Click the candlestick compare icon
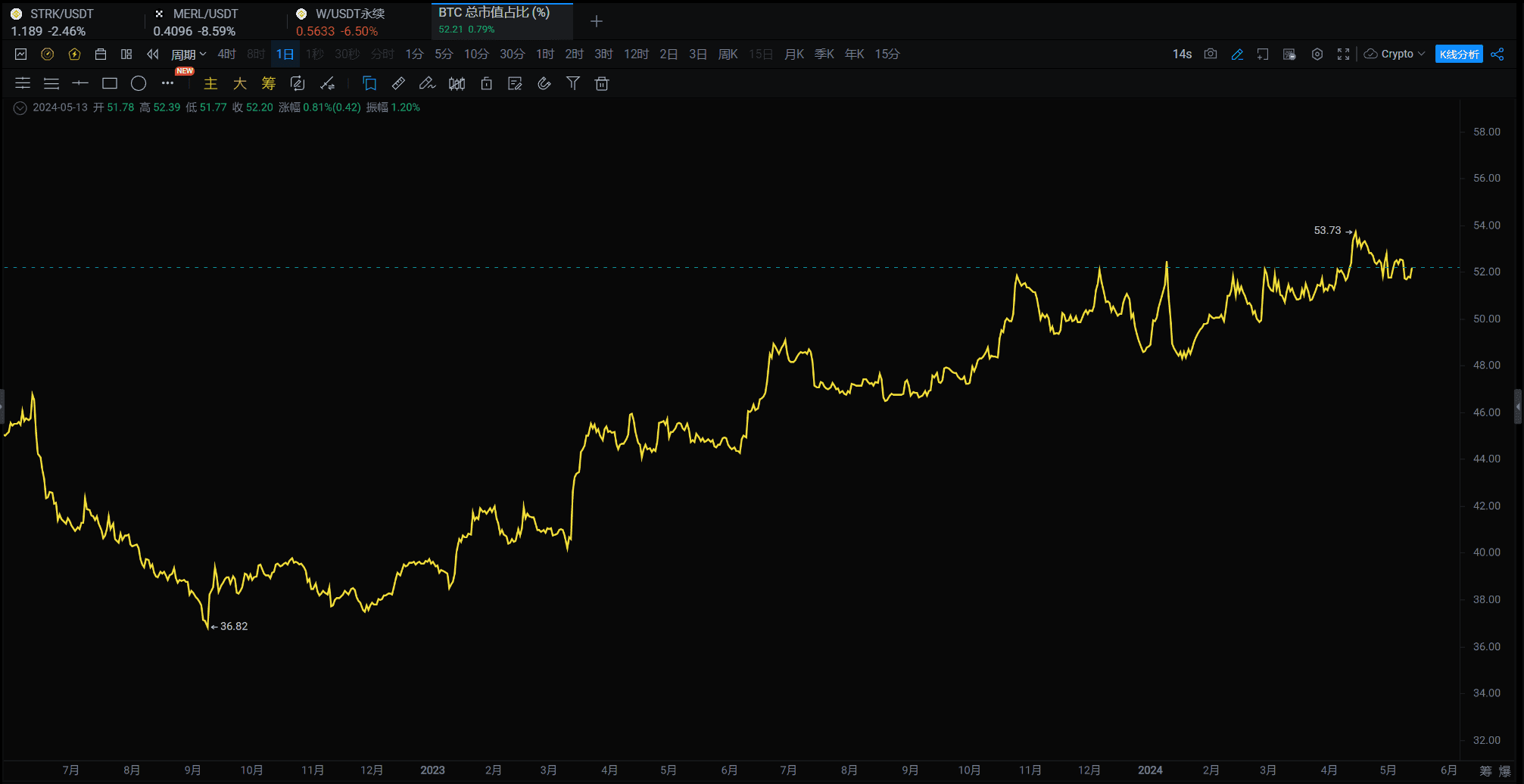Screen dimensions: 1524x784 point(457,83)
